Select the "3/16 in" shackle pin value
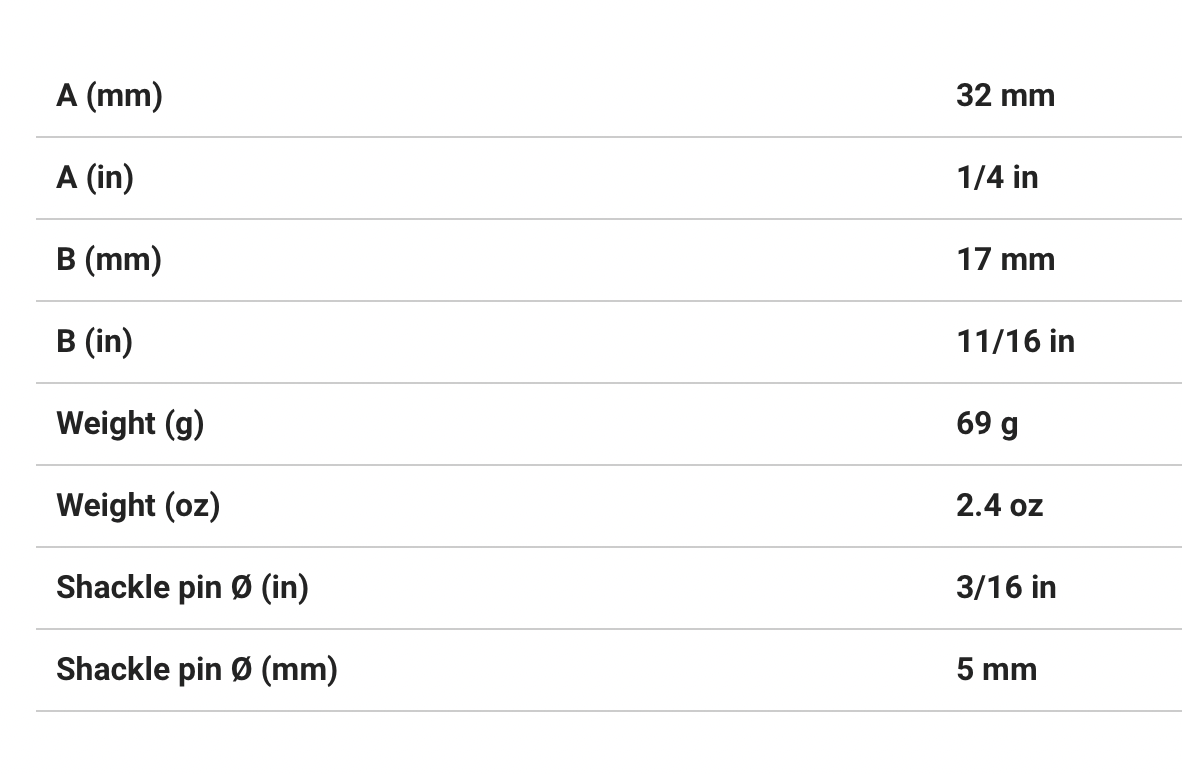This screenshot has height=774, width=1182. (1005, 588)
